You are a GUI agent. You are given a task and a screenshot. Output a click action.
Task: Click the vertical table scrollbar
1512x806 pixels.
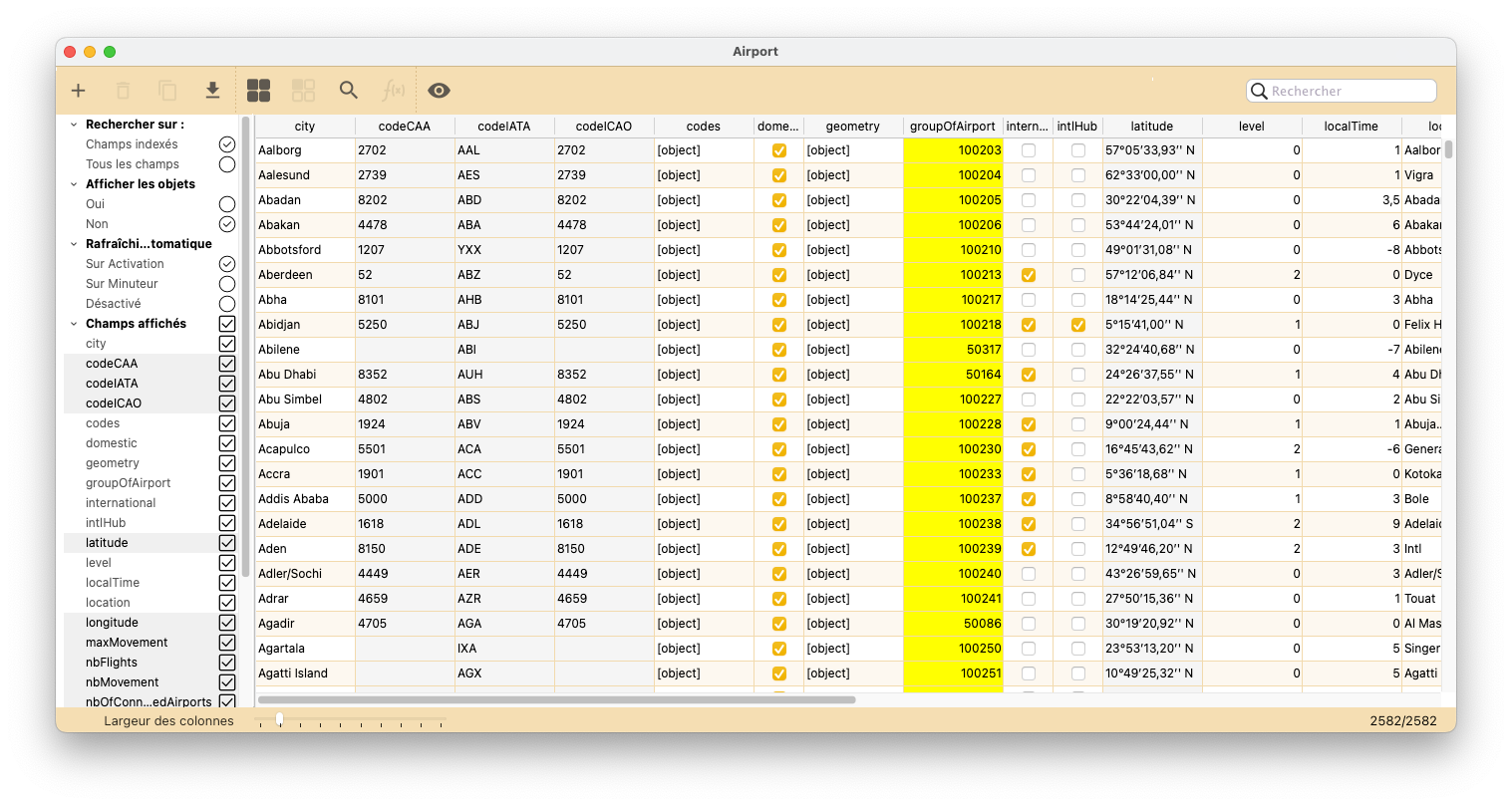(x=1448, y=149)
